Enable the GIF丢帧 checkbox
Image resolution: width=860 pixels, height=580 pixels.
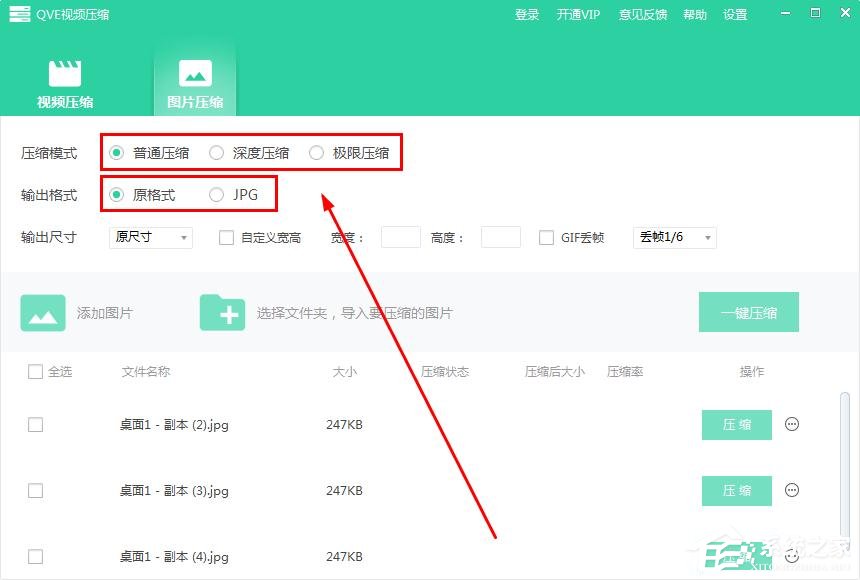(547, 238)
